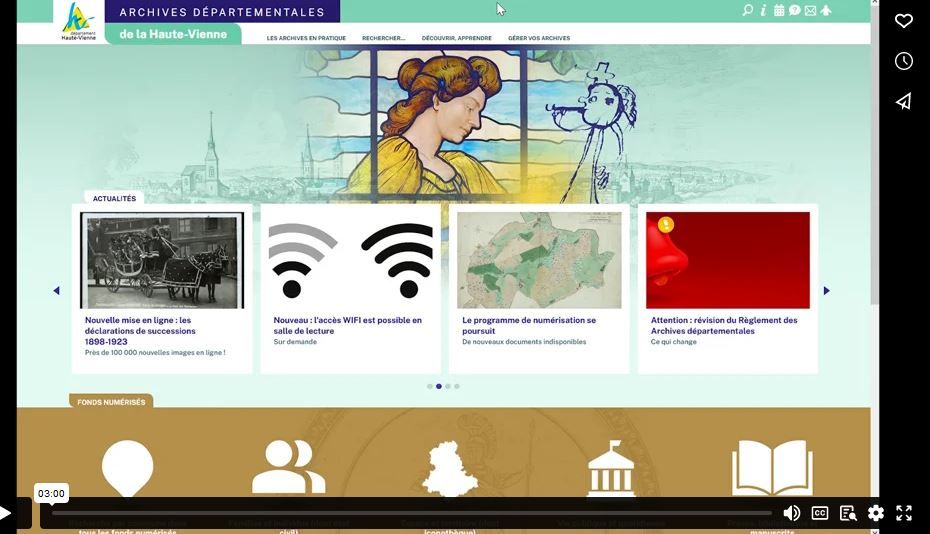Click the envelope contact icon

pyautogui.click(x=810, y=11)
